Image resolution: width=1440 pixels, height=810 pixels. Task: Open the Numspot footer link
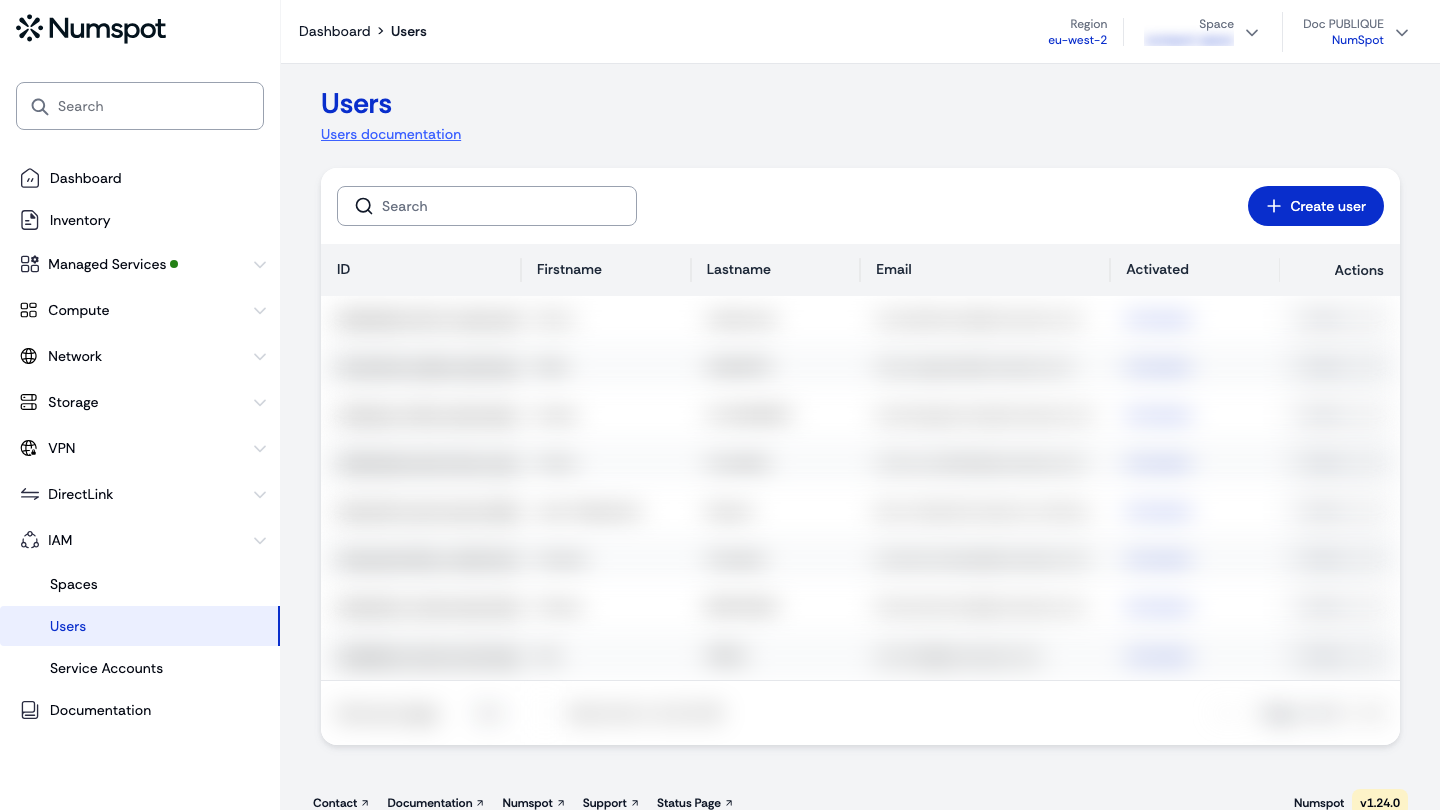coord(533,803)
